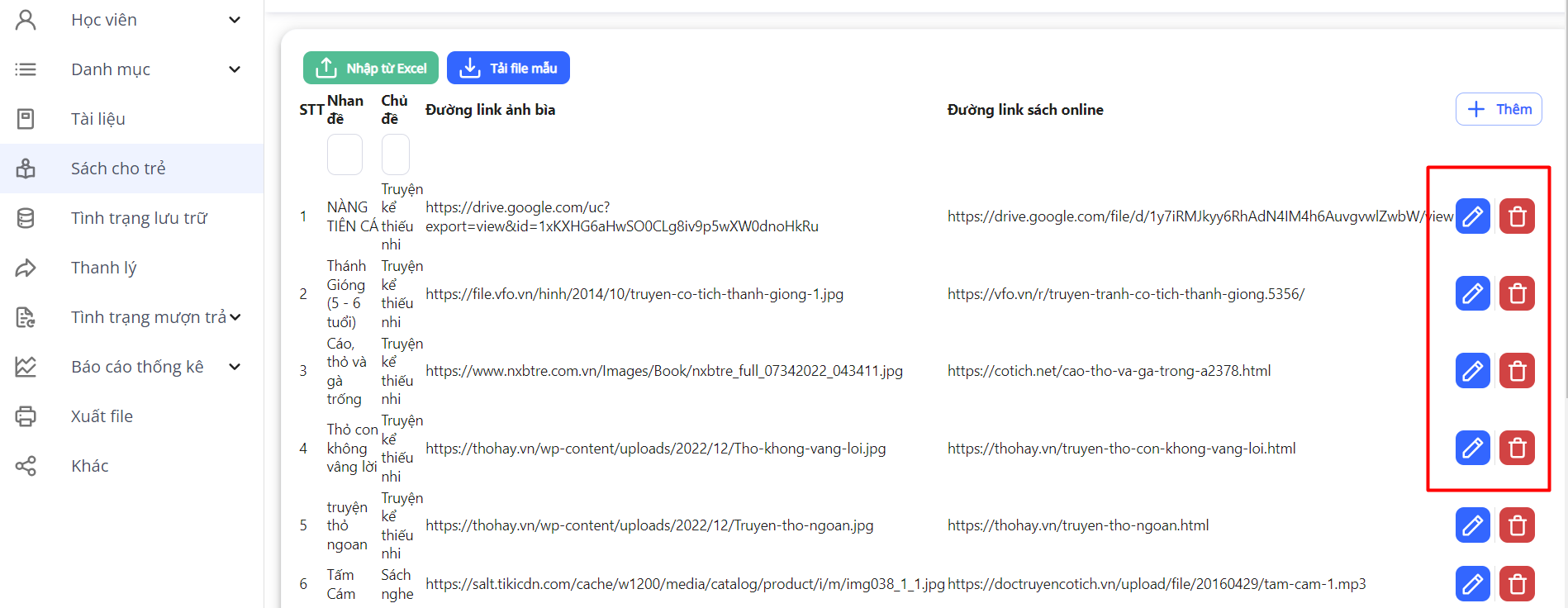Edit the Cáo, thỏ và gà trống row
The height and width of the screenshot is (608, 1568).
coord(1472,371)
